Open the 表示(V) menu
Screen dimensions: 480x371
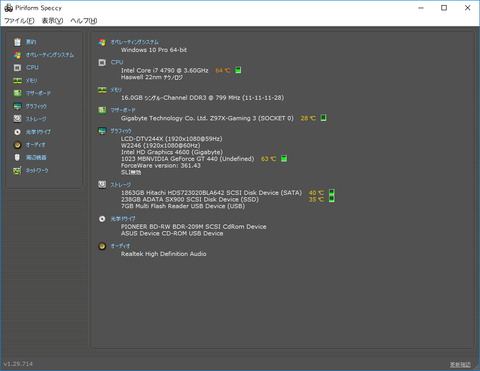tap(52, 21)
